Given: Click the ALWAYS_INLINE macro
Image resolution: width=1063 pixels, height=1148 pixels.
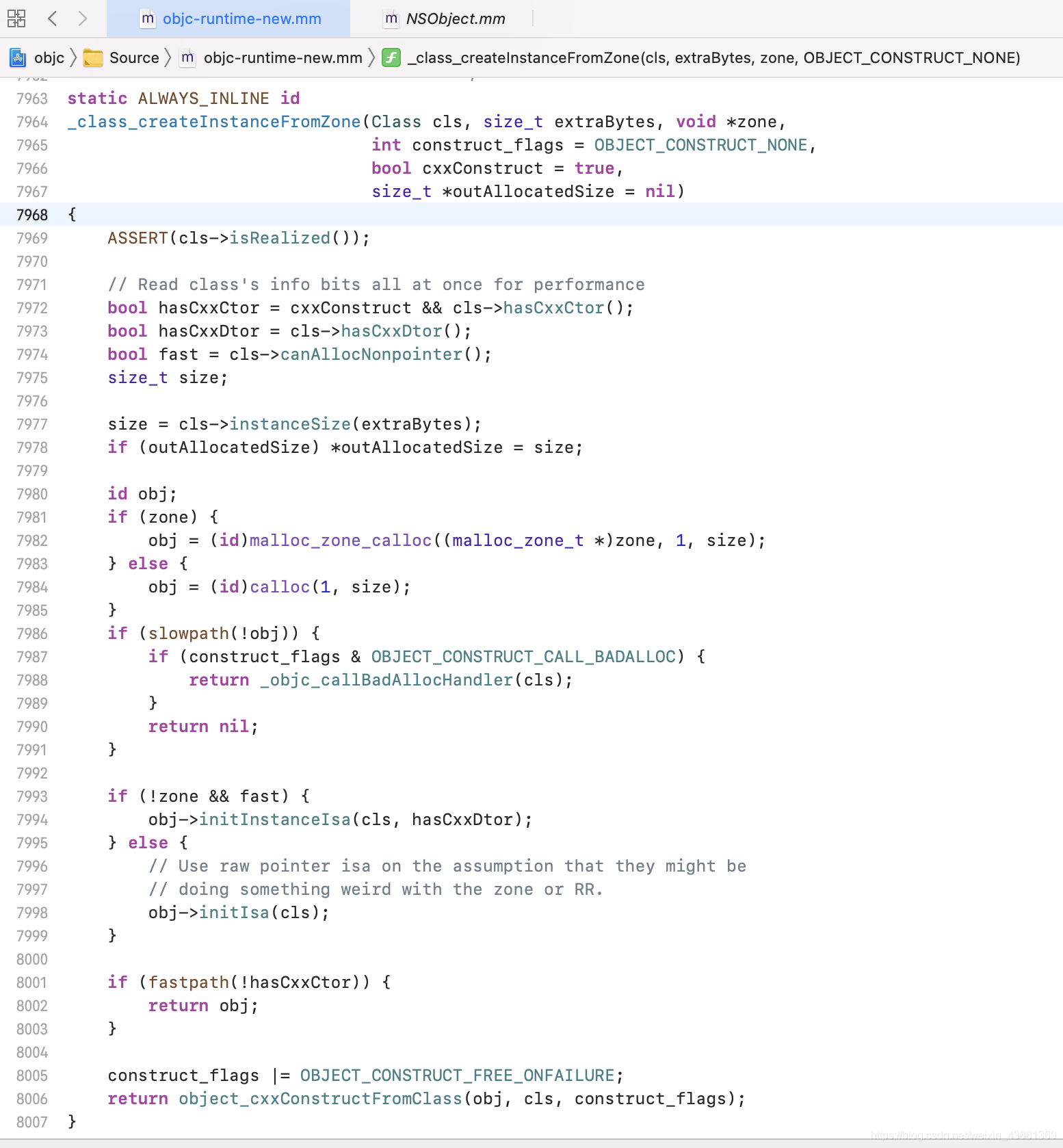Looking at the screenshot, I should click(x=204, y=99).
